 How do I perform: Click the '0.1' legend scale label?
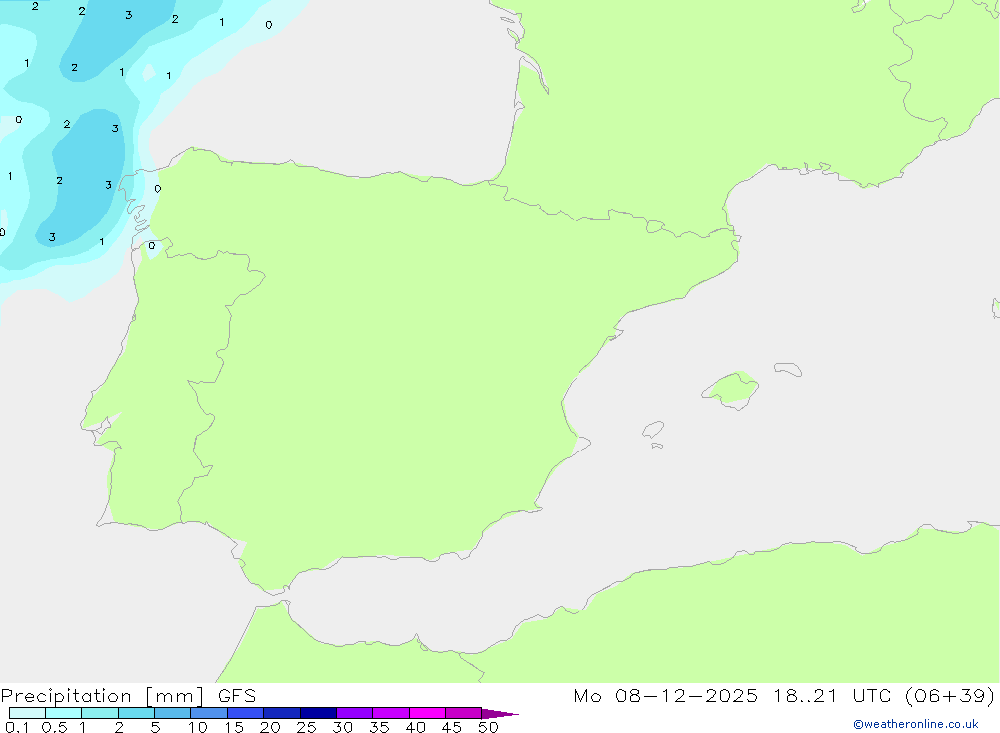click(x=17, y=727)
